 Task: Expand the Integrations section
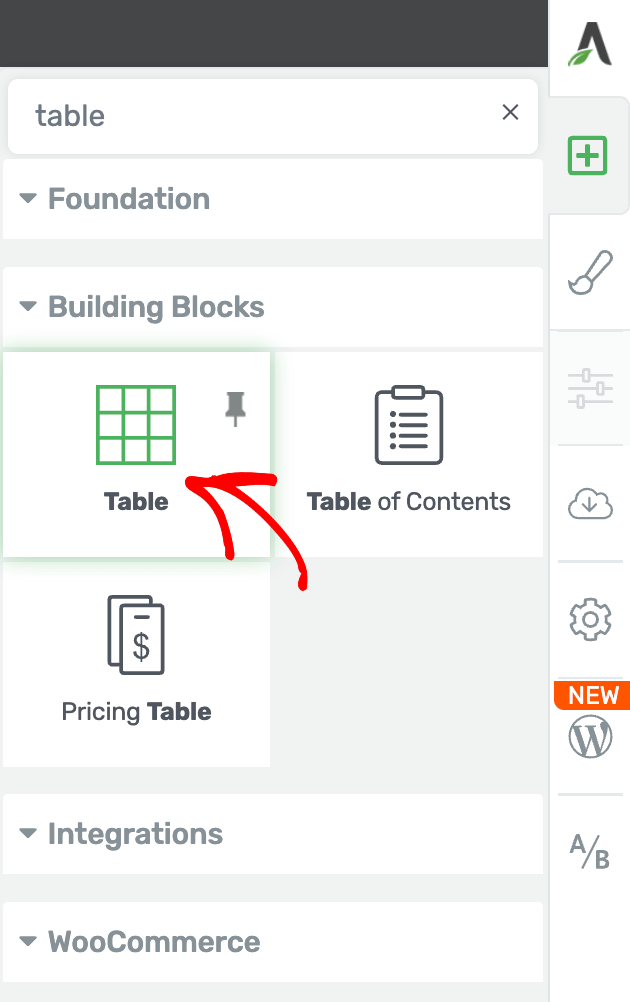point(28,833)
